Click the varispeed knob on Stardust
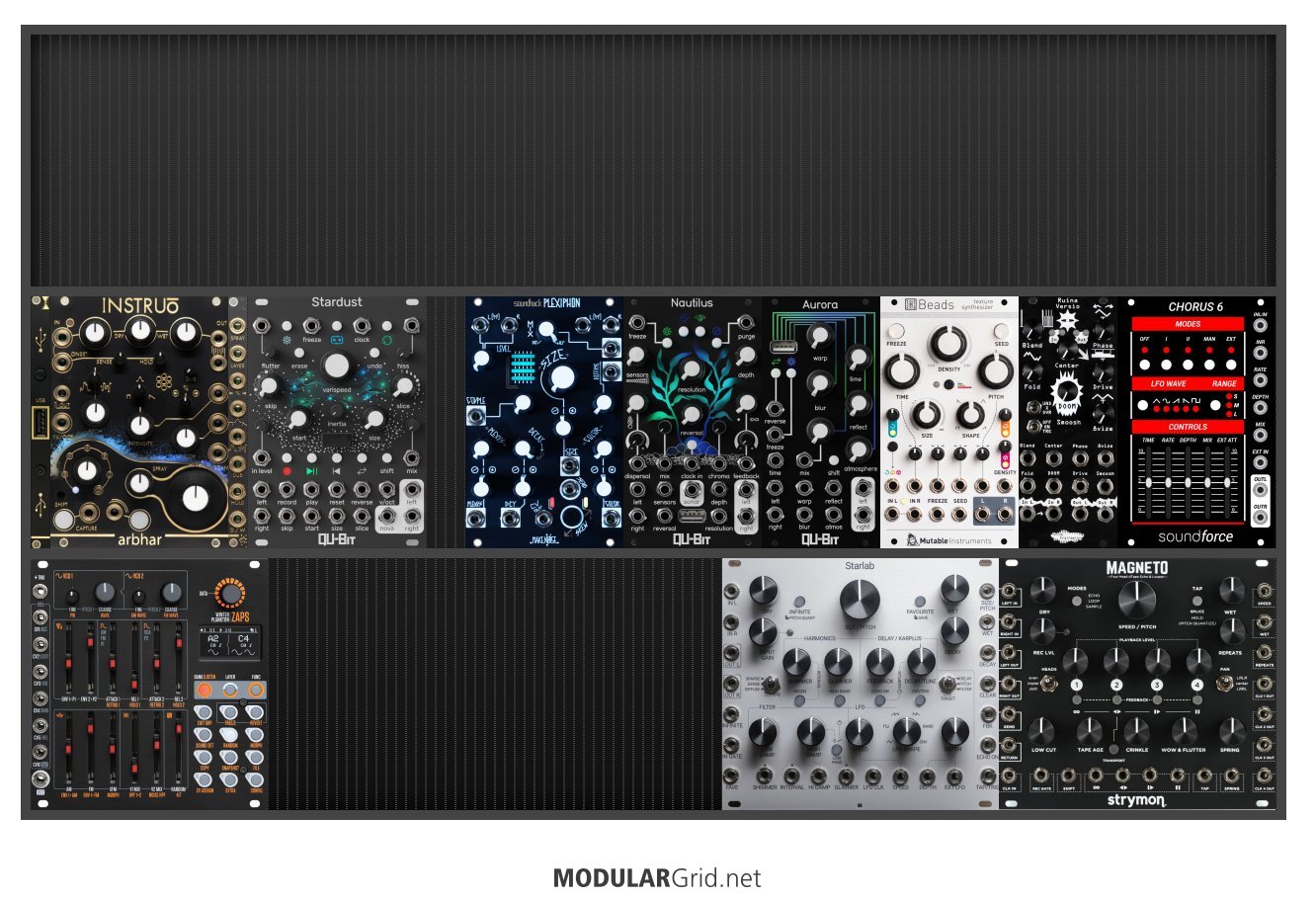Image resolution: width=1316 pixels, height=899 pixels. coord(337,367)
